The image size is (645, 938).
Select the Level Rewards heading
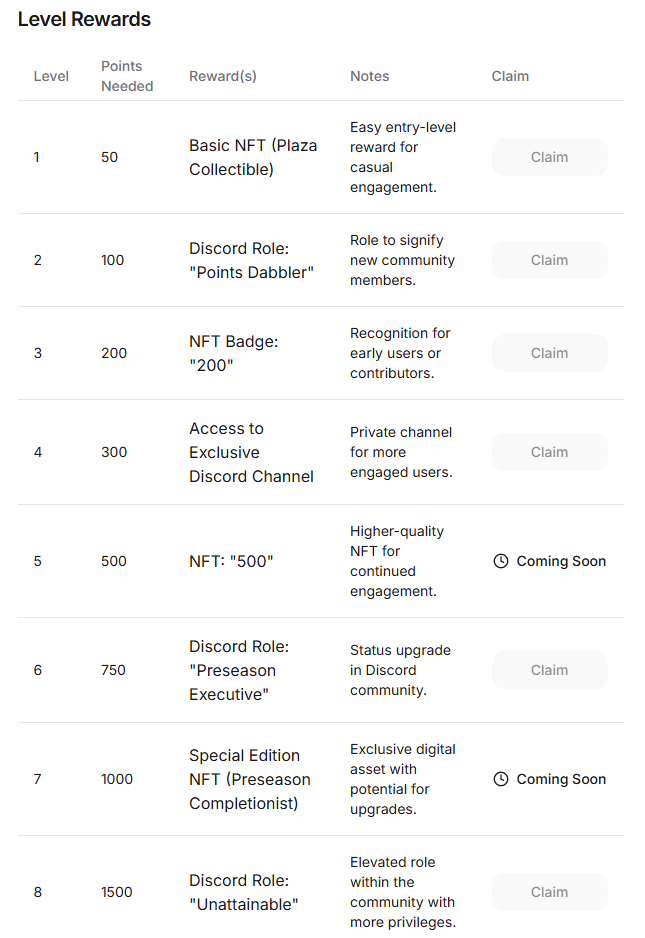pos(84,19)
